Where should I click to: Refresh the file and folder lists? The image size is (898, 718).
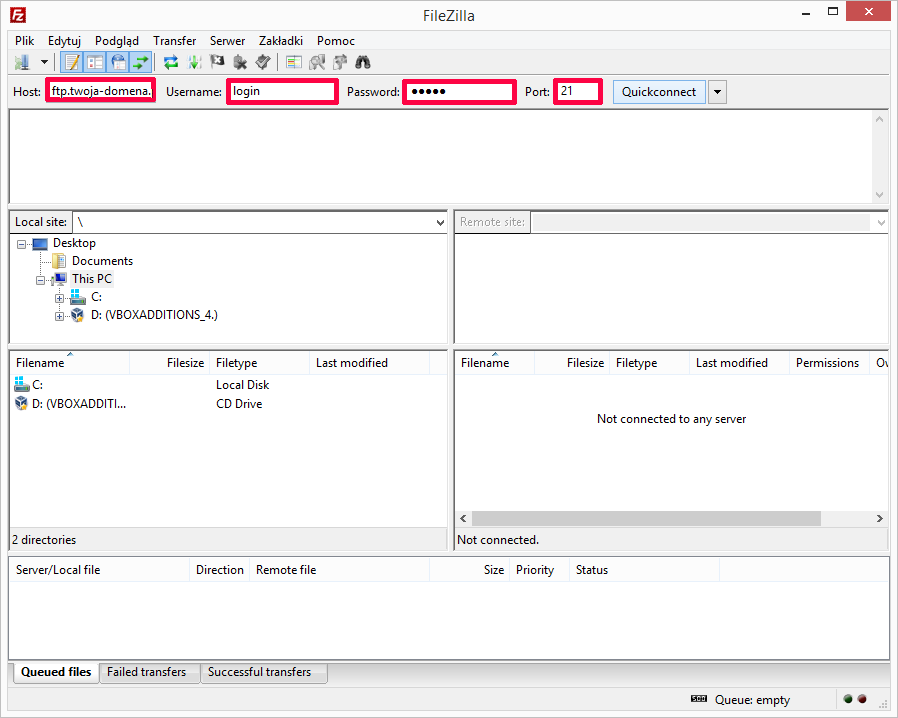coord(171,62)
